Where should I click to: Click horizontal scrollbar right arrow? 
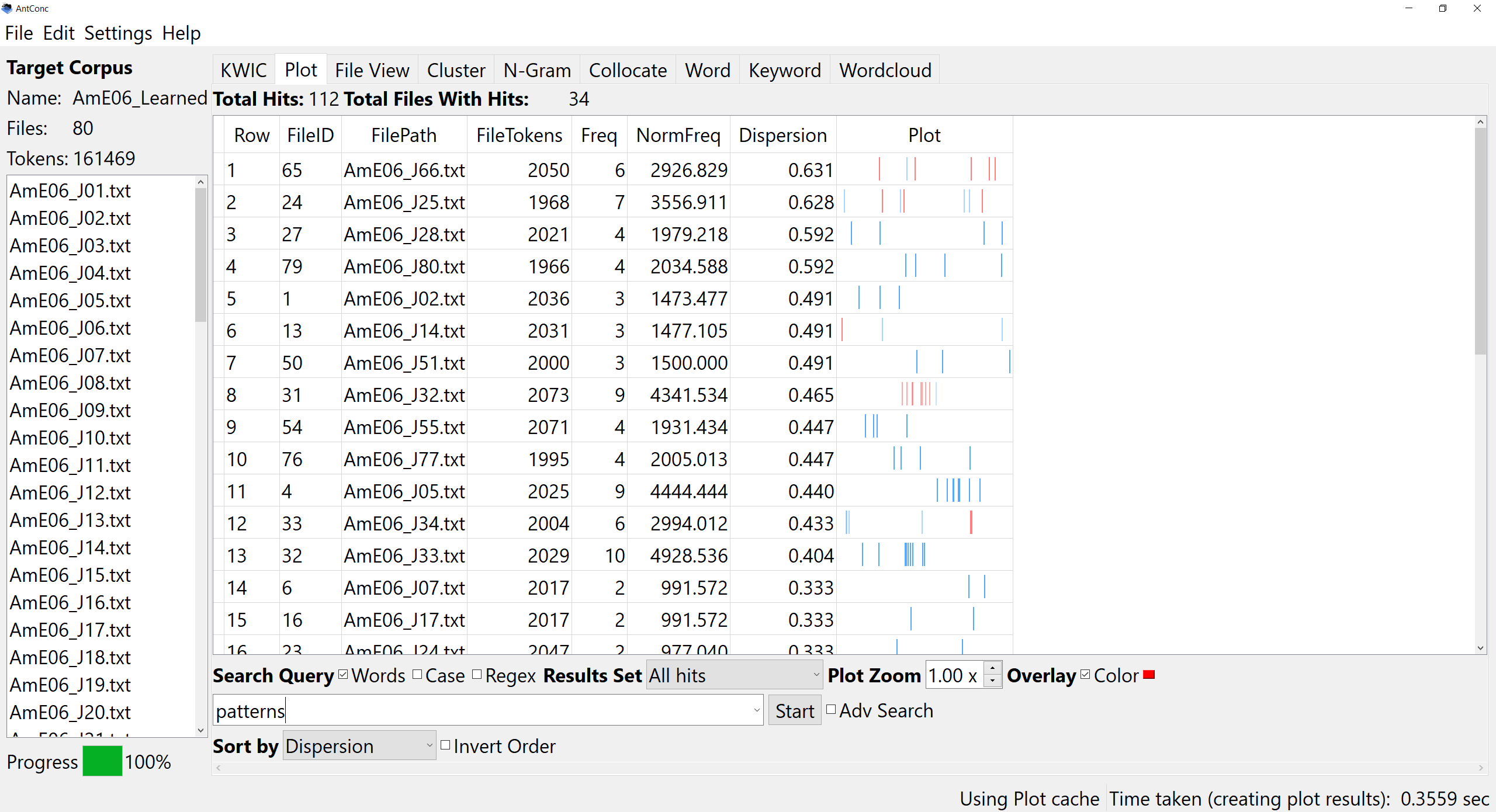click(x=1481, y=768)
